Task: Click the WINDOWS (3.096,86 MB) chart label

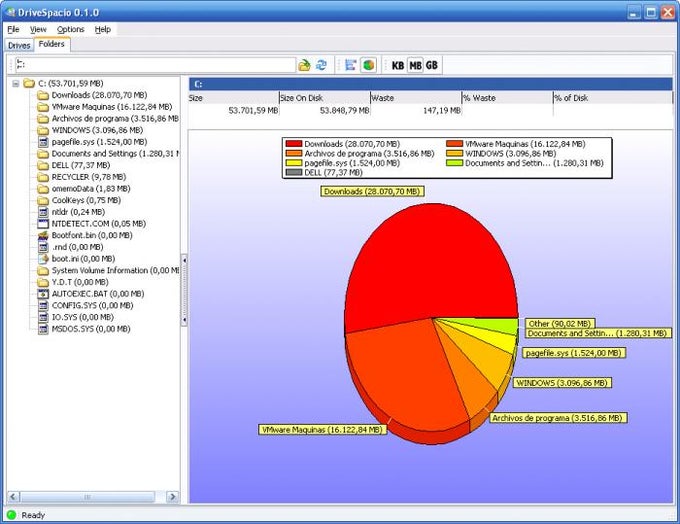Action: pyautogui.click(x=562, y=383)
